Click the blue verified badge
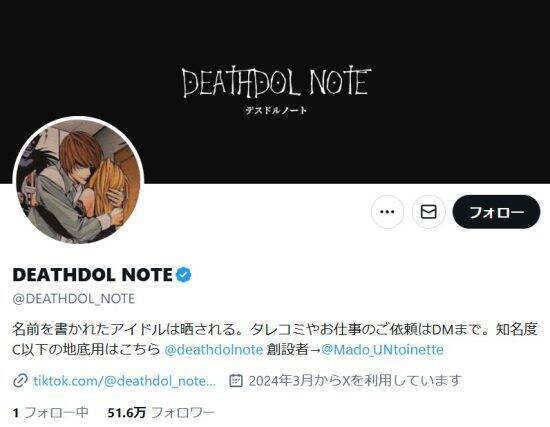550x427 pixels. click(183, 275)
